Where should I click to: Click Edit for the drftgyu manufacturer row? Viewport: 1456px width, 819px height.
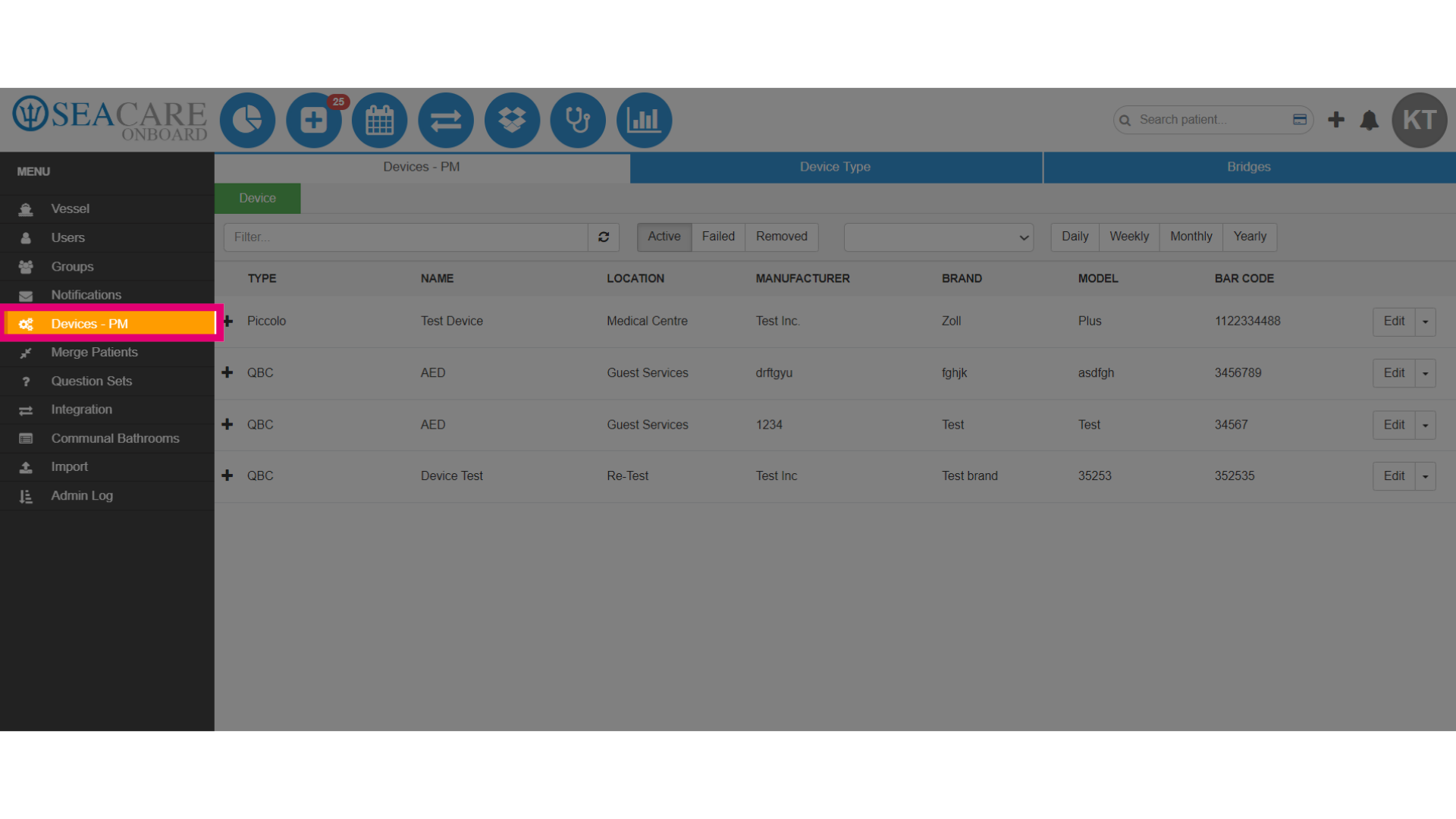point(1394,373)
